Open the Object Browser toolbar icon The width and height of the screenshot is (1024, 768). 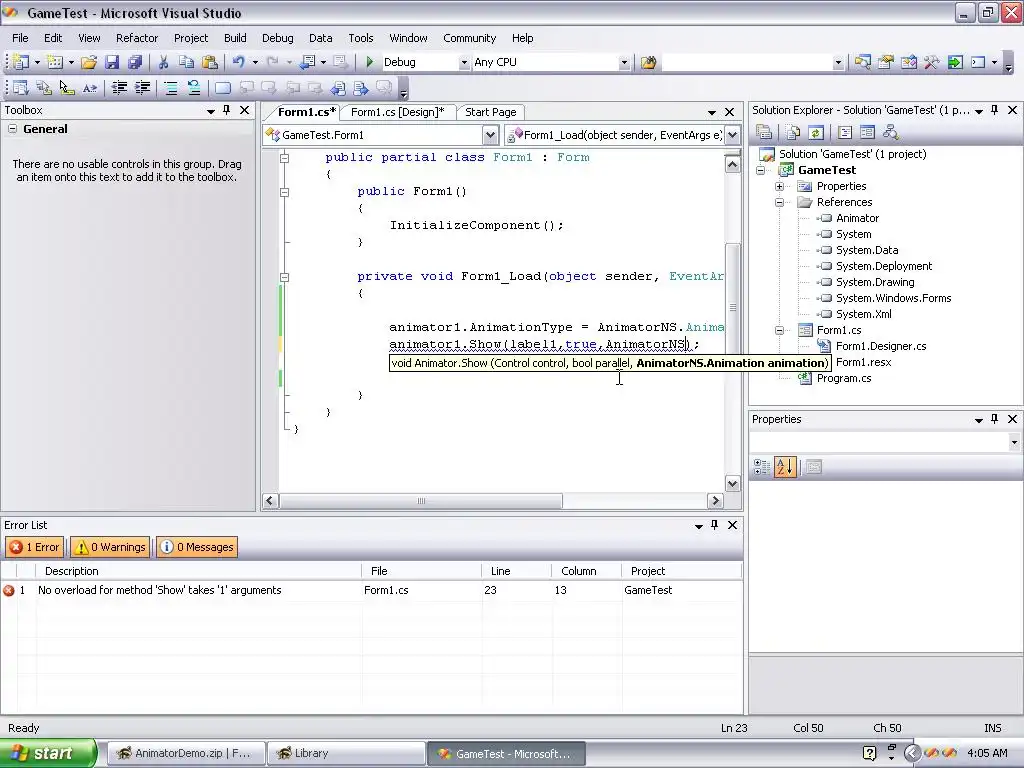tap(908, 62)
